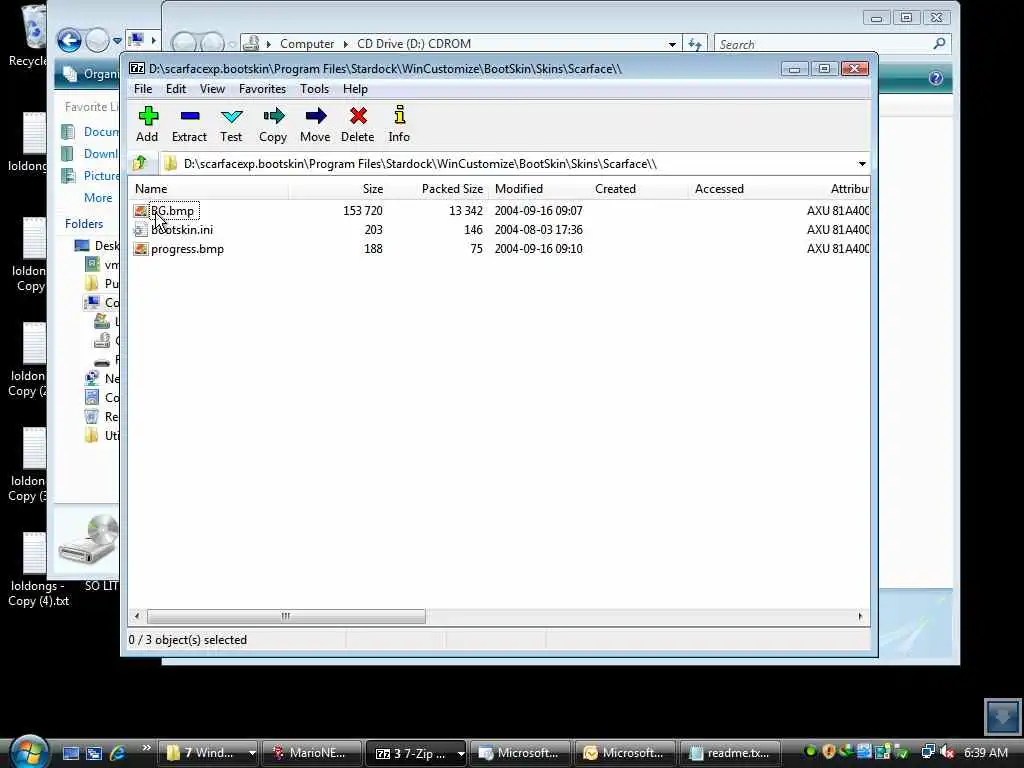Select loldongs - Copy (4).txt on desktop
The height and width of the screenshot is (768, 1024).
(38, 569)
